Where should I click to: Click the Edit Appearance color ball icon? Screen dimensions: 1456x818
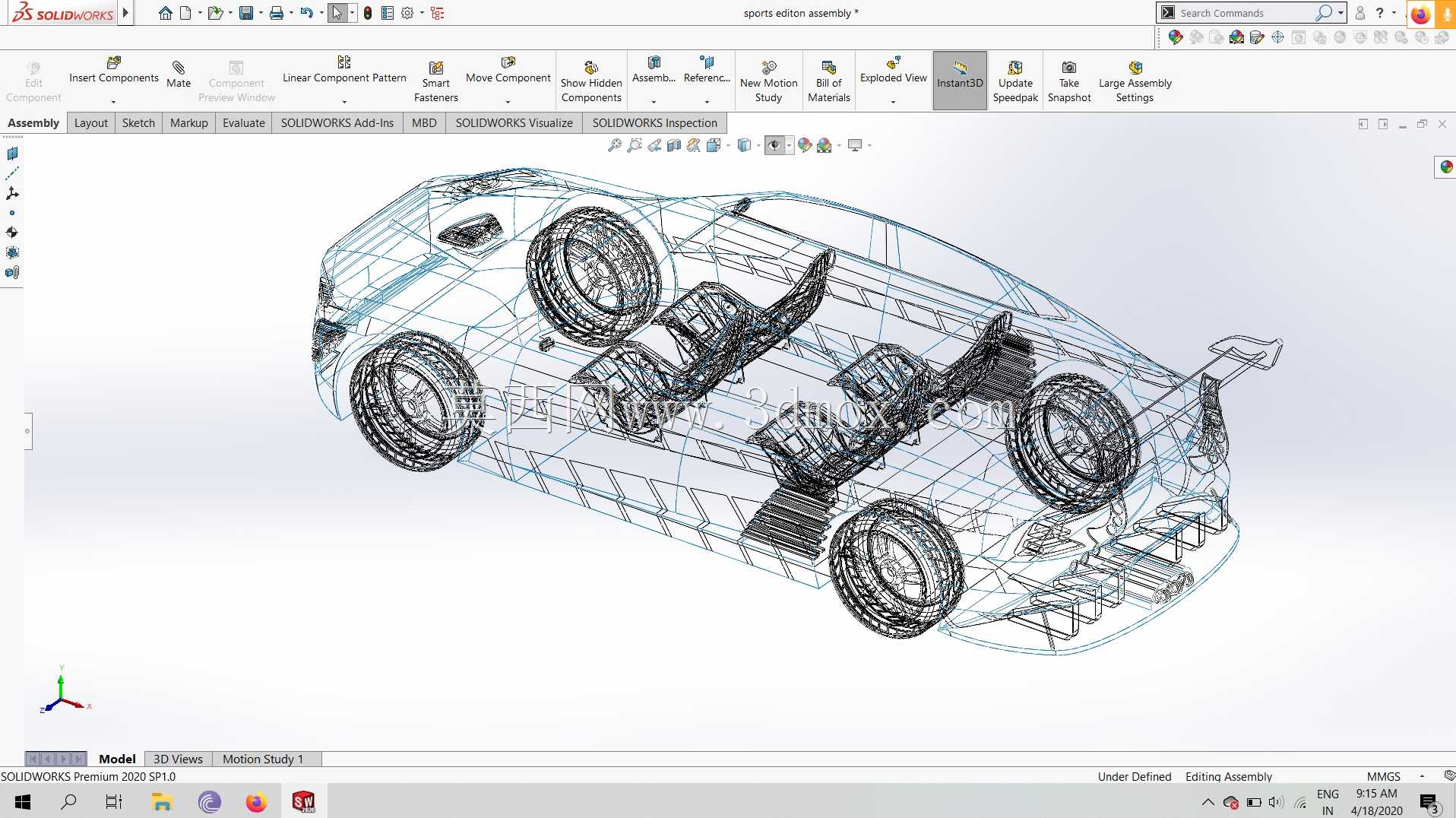(x=805, y=145)
